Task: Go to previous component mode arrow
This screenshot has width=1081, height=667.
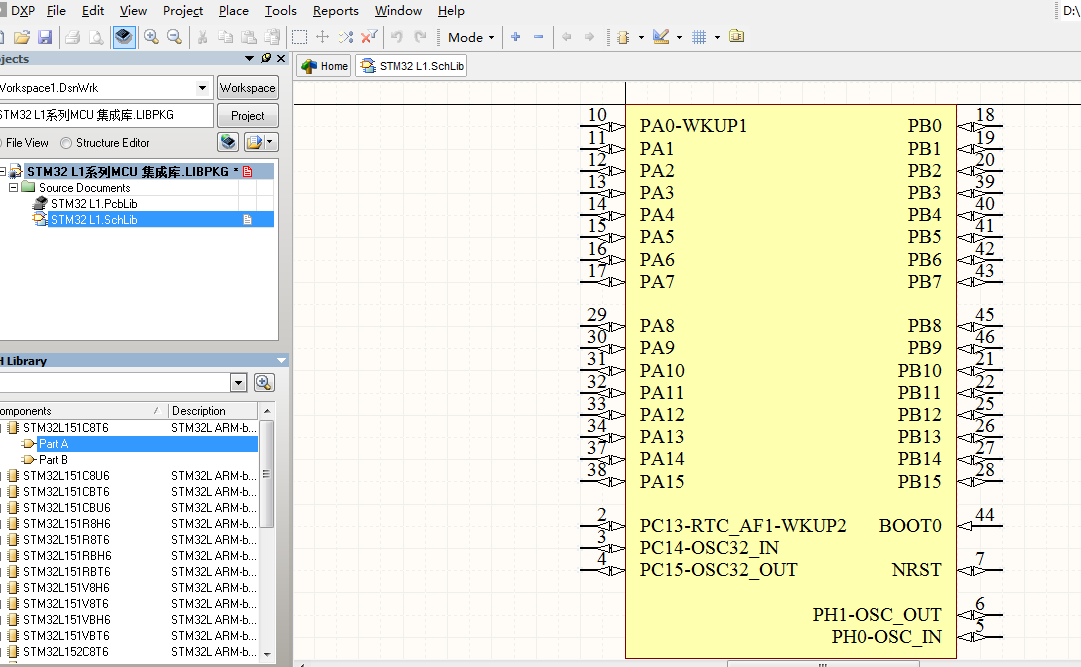Action: tap(567, 37)
